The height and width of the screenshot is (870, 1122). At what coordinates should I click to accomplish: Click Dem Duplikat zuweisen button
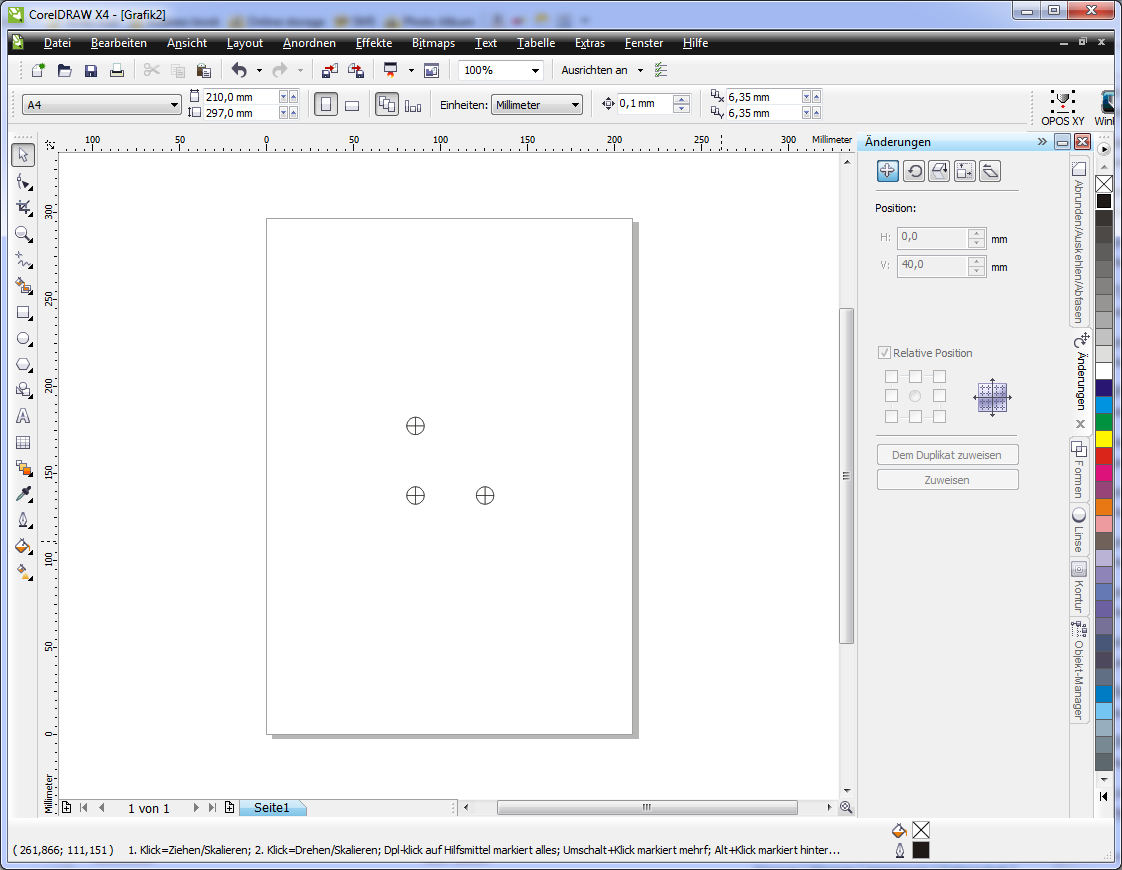[x=947, y=455]
